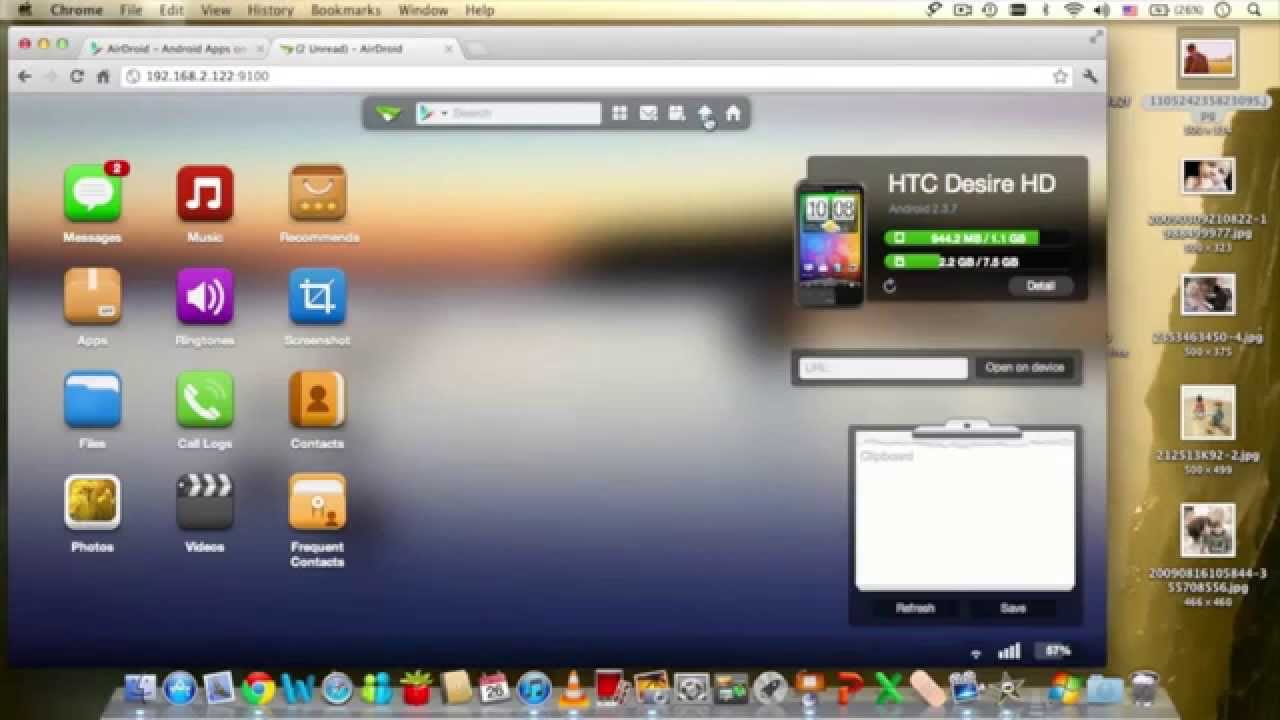
Task: Open VLC cone icon in the Dock
Action: pyautogui.click(x=573, y=688)
